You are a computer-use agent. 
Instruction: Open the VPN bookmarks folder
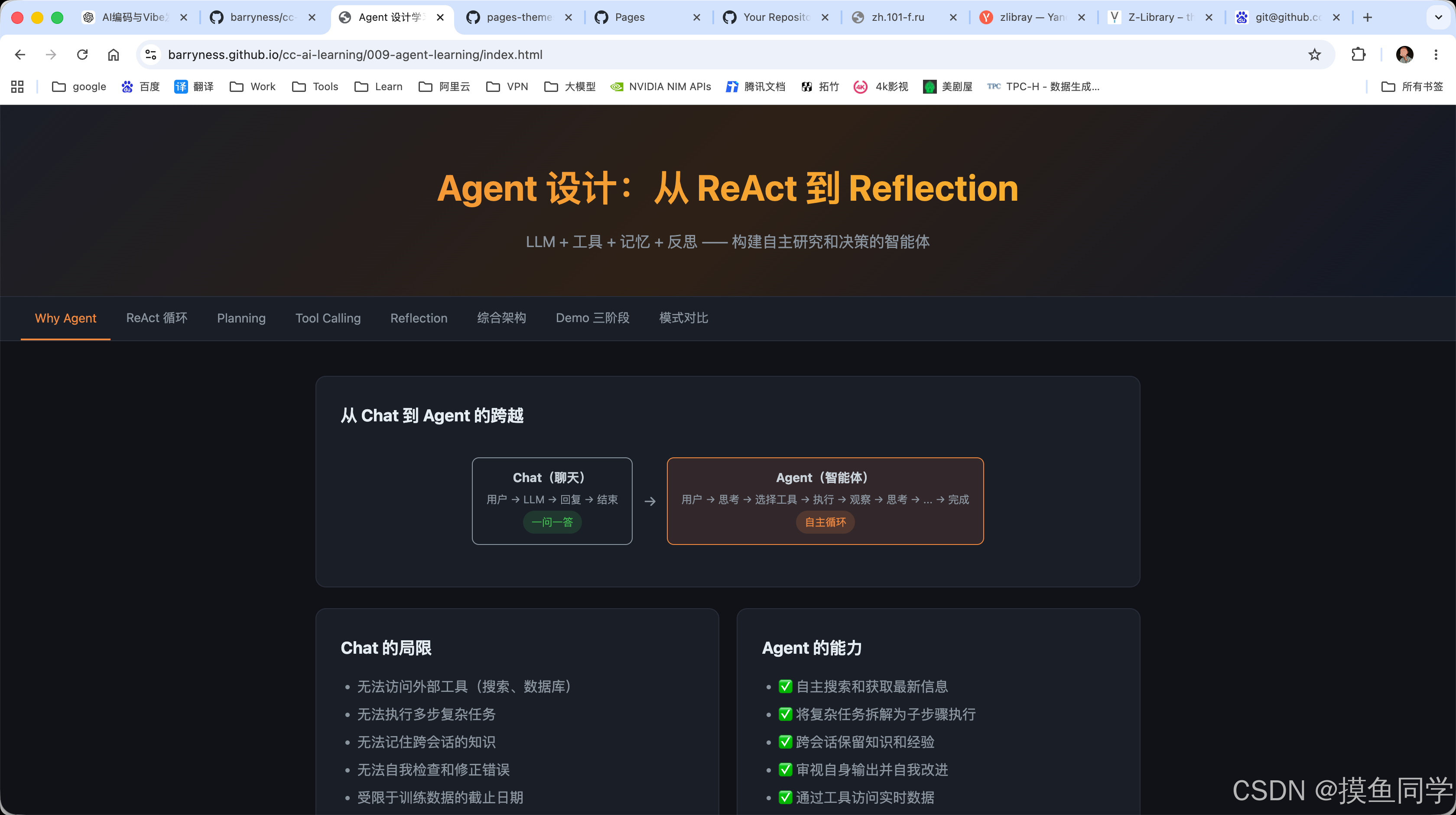tap(507, 87)
